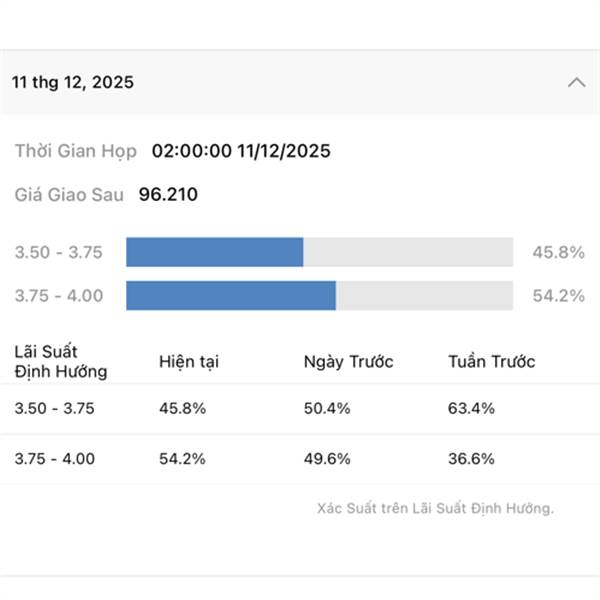Image resolution: width=600 pixels, height=600 pixels.
Task: Click the Thời Gian Họp label
Action: [x=77, y=152]
